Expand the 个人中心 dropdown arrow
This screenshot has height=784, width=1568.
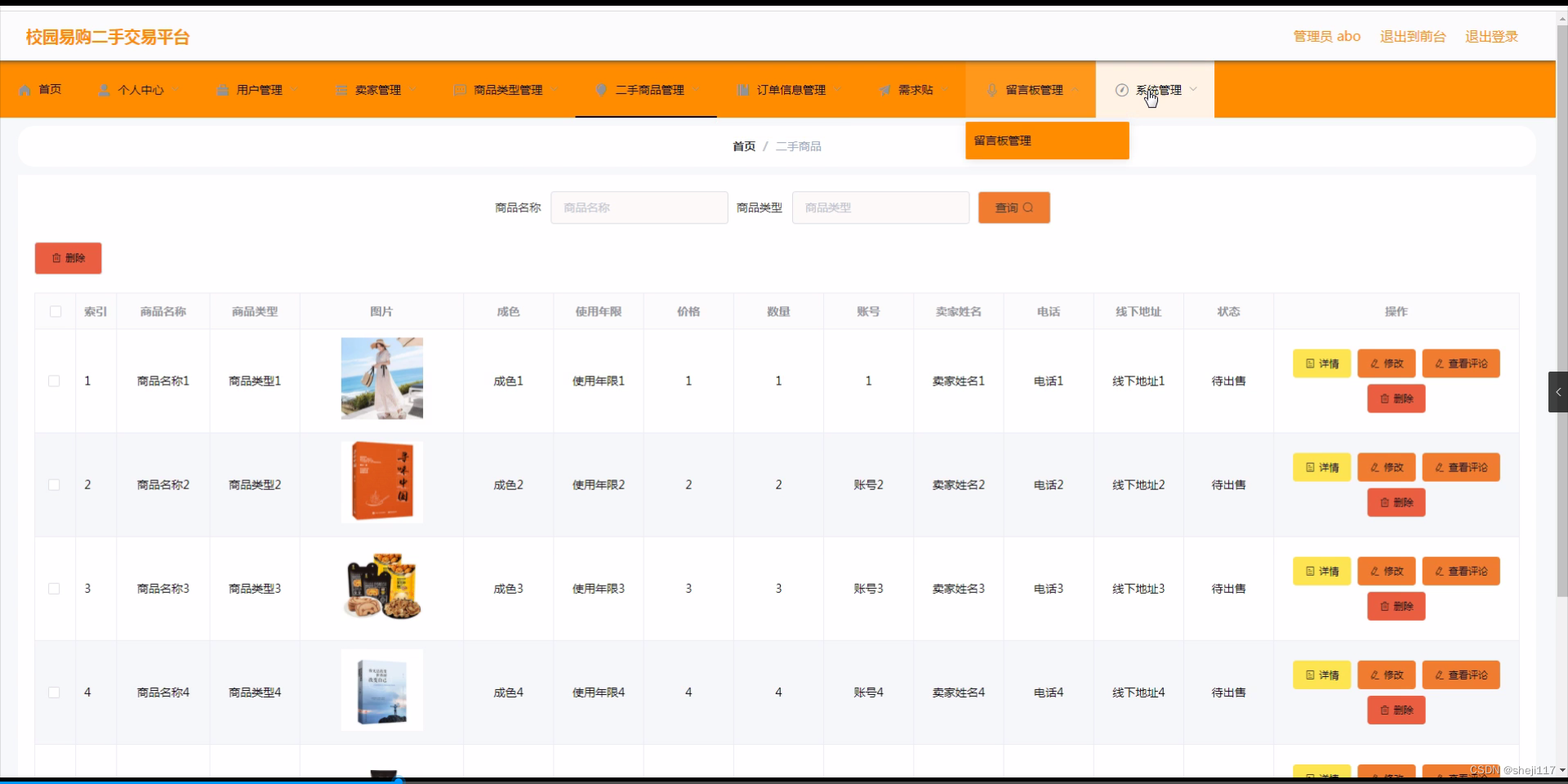coord(176,90)
